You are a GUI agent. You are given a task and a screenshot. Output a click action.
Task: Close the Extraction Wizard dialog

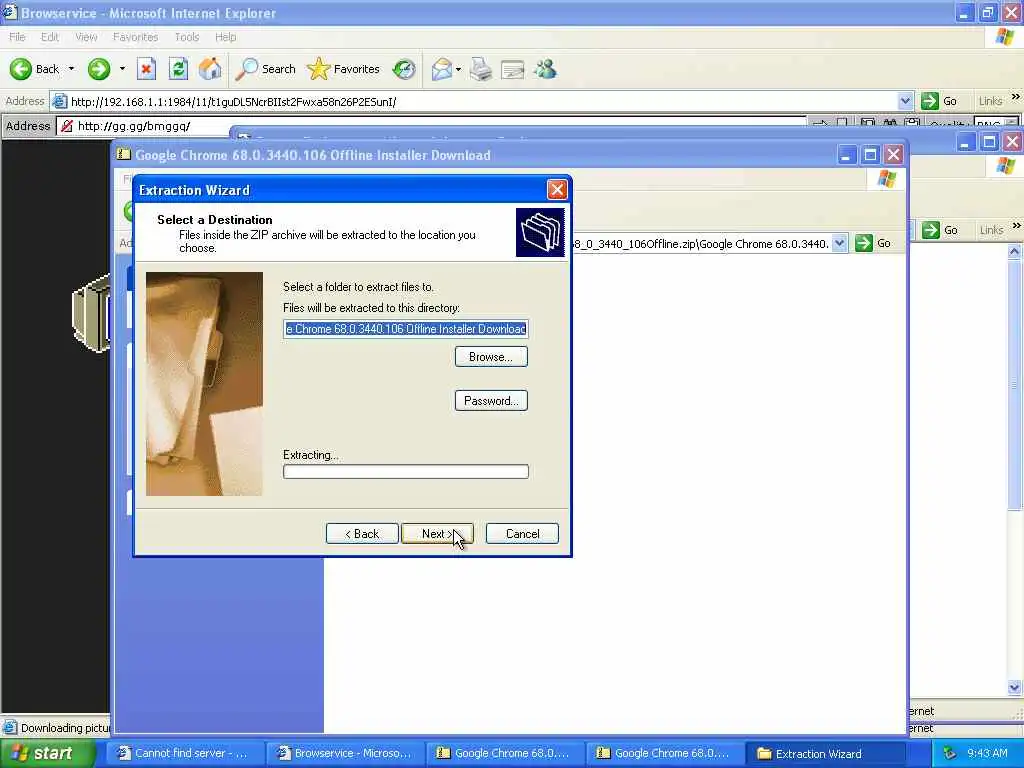pyautogui.click(x=556, y=189)
